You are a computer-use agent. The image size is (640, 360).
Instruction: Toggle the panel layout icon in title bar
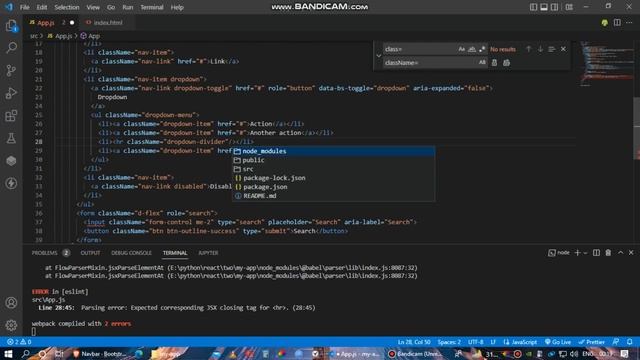[544, 7]
